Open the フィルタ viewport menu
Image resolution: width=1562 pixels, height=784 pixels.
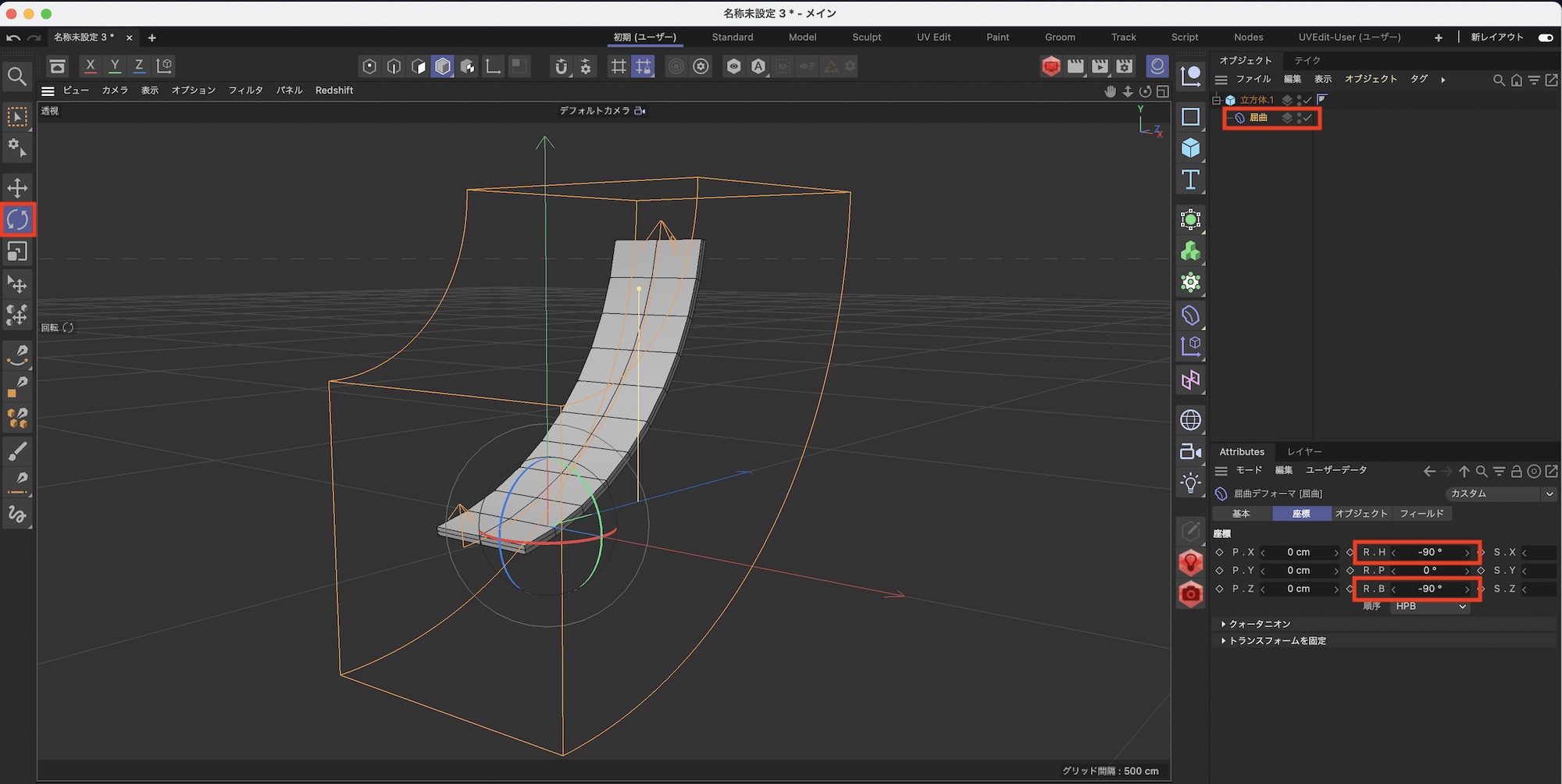click(245, 91)
